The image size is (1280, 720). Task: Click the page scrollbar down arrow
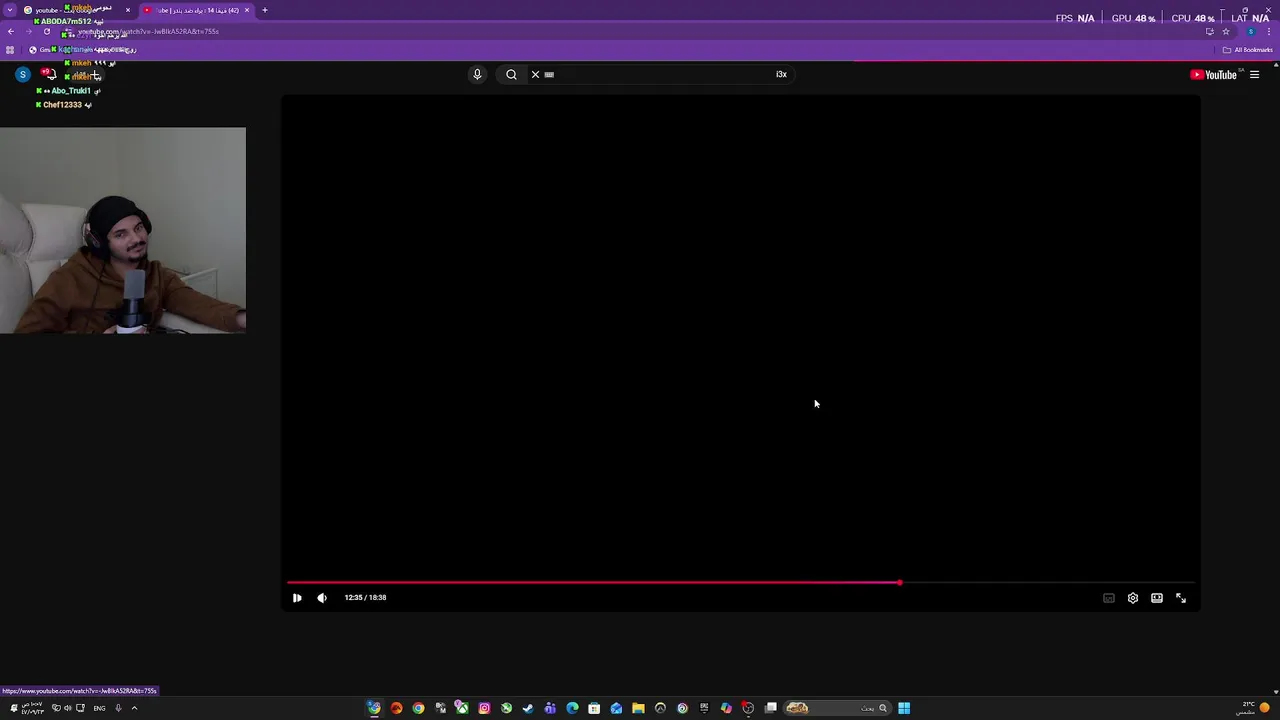pos(1275,691)
